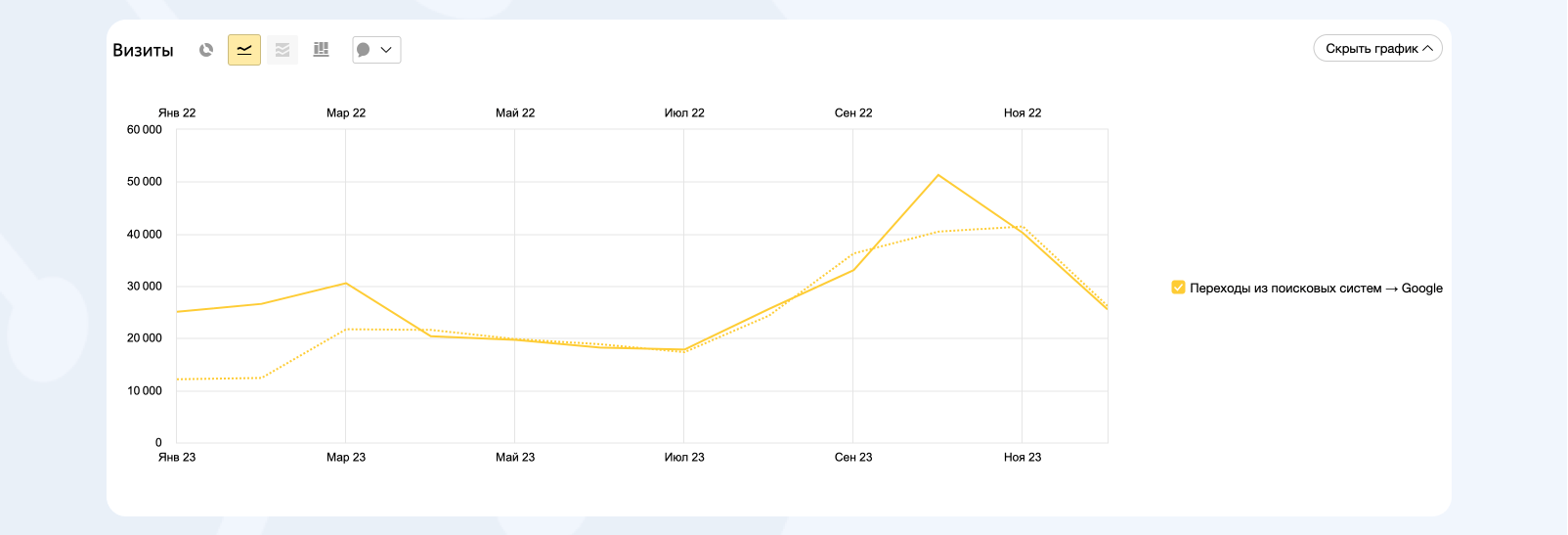Screen dimensions: 1568x535
Task: Select the line chart view icon
Action: (x=244, y=50)
